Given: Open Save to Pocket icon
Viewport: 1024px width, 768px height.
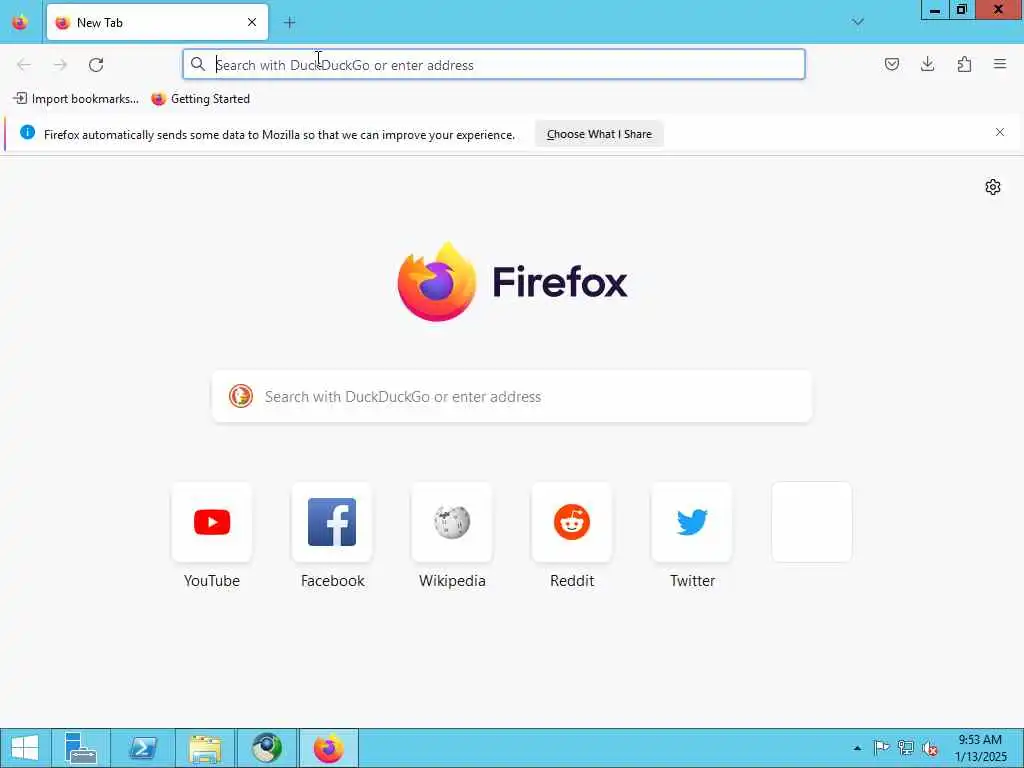Looking at the screenshot, I should pos(891,64).
